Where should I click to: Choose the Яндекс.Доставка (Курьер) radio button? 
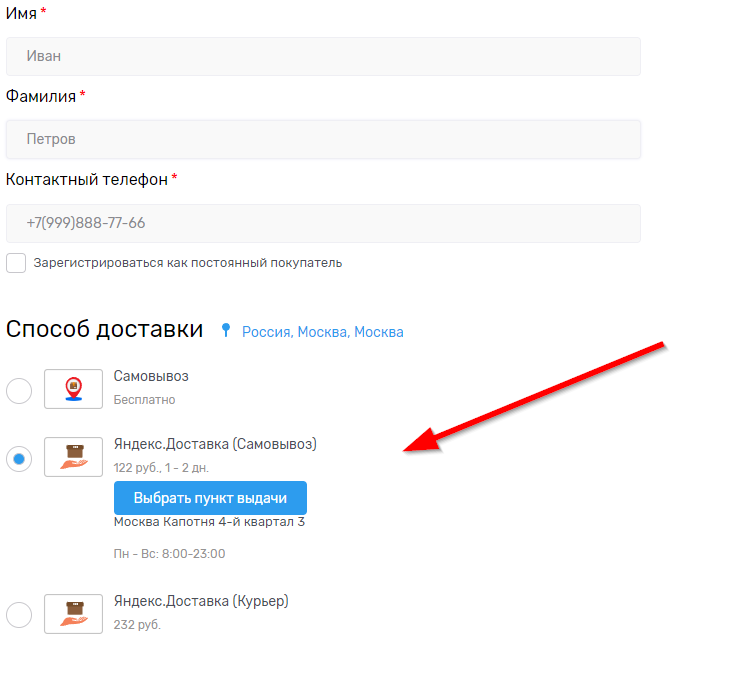click(19, 614)
